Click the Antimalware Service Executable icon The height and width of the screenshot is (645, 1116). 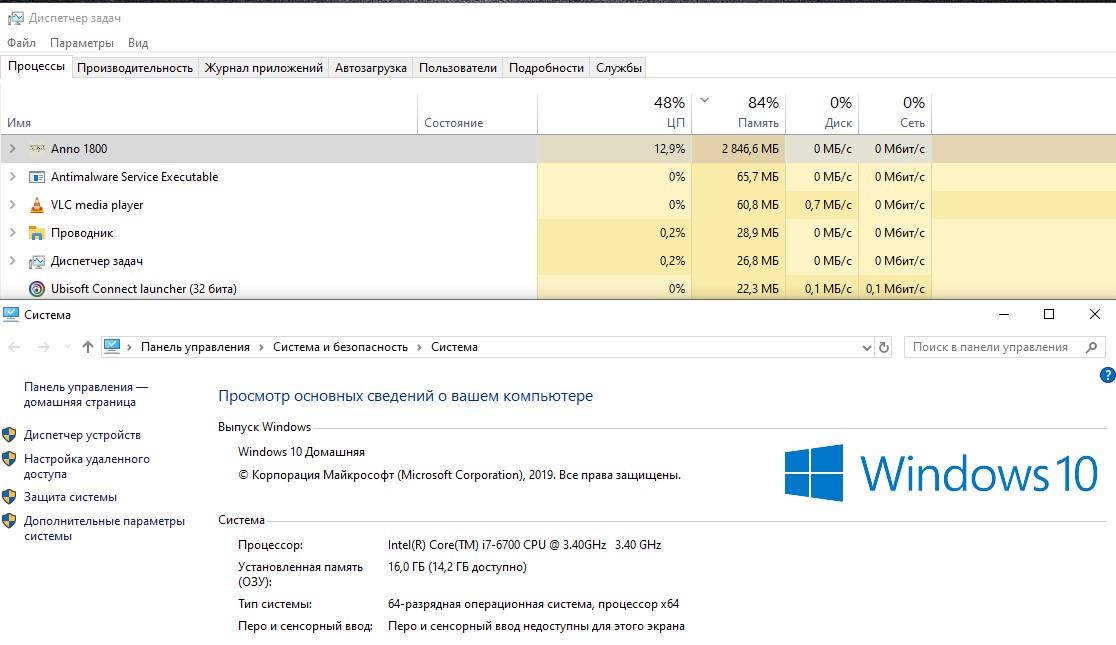point(36,177)
